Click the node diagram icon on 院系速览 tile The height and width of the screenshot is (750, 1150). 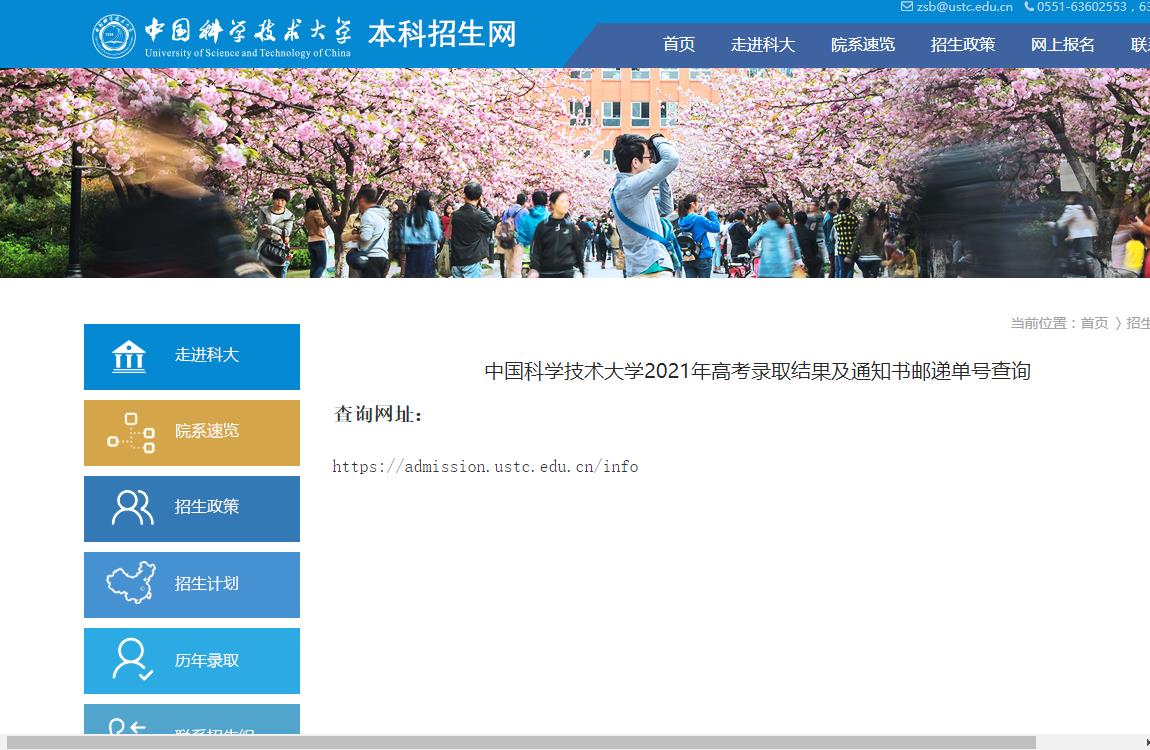tap(131, 433)
